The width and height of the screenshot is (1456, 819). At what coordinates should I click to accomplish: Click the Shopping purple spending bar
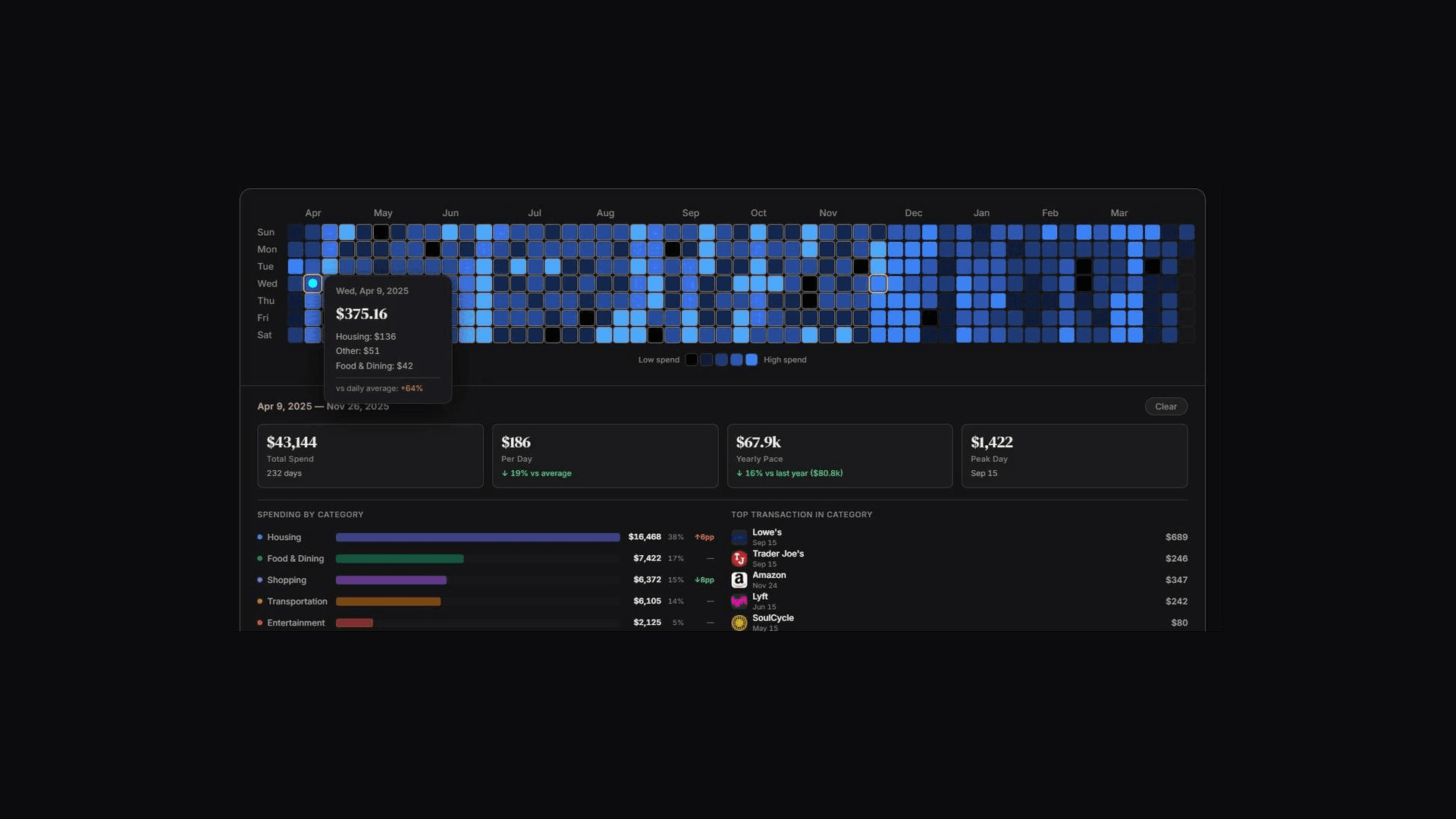pos(391,580)
